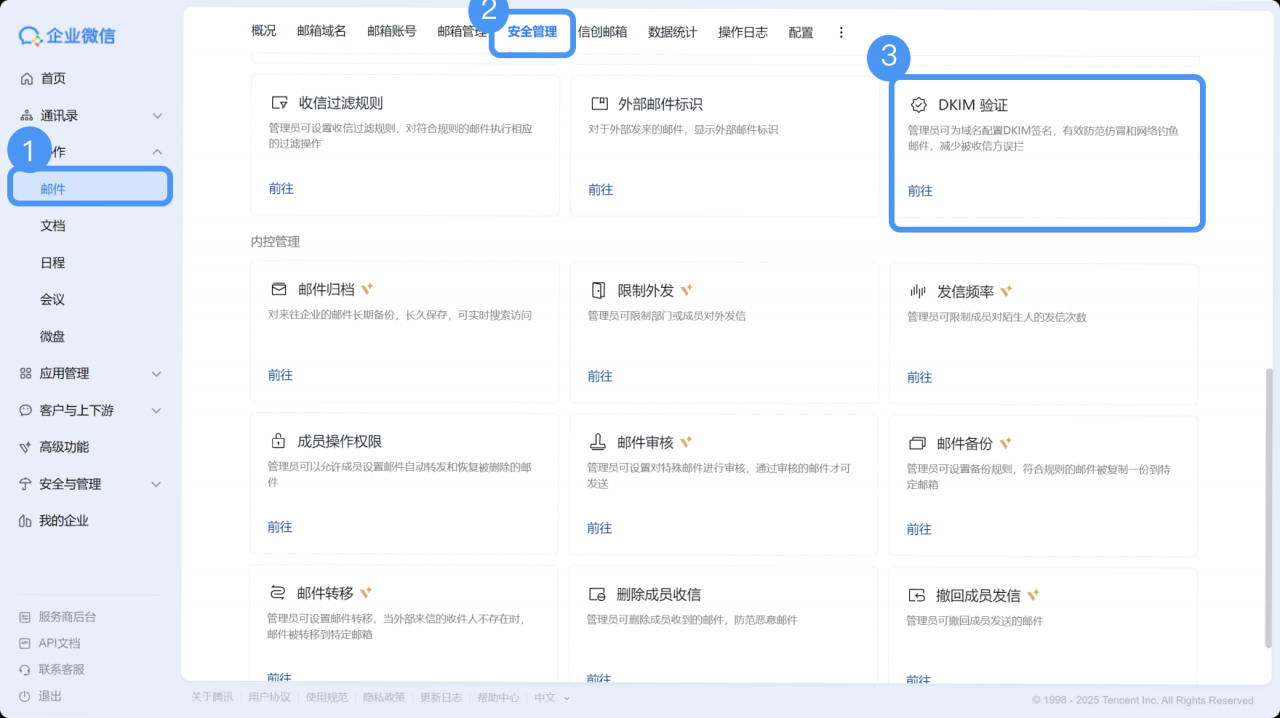This screenshot has height=718, width=1280.
Task: Switch to the 配置 tab
Action: 801,32
